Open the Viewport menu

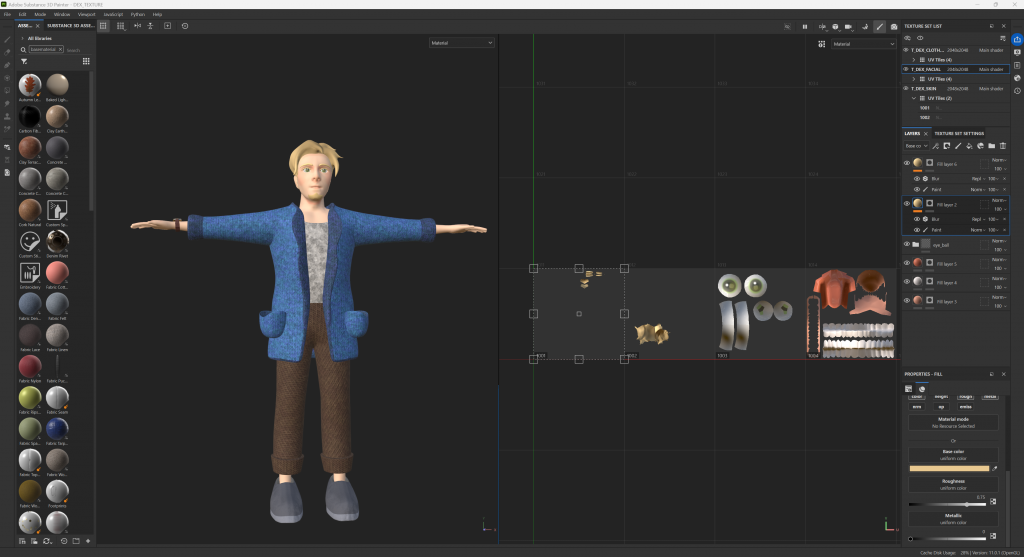point(87,14)
